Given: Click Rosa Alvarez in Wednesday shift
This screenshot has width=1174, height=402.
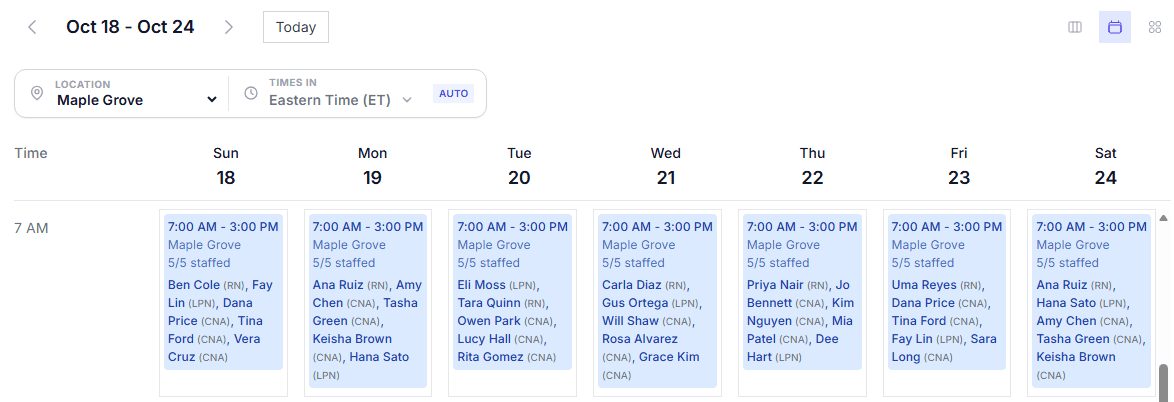Looking at the screenshot, I should coord(639,338).
